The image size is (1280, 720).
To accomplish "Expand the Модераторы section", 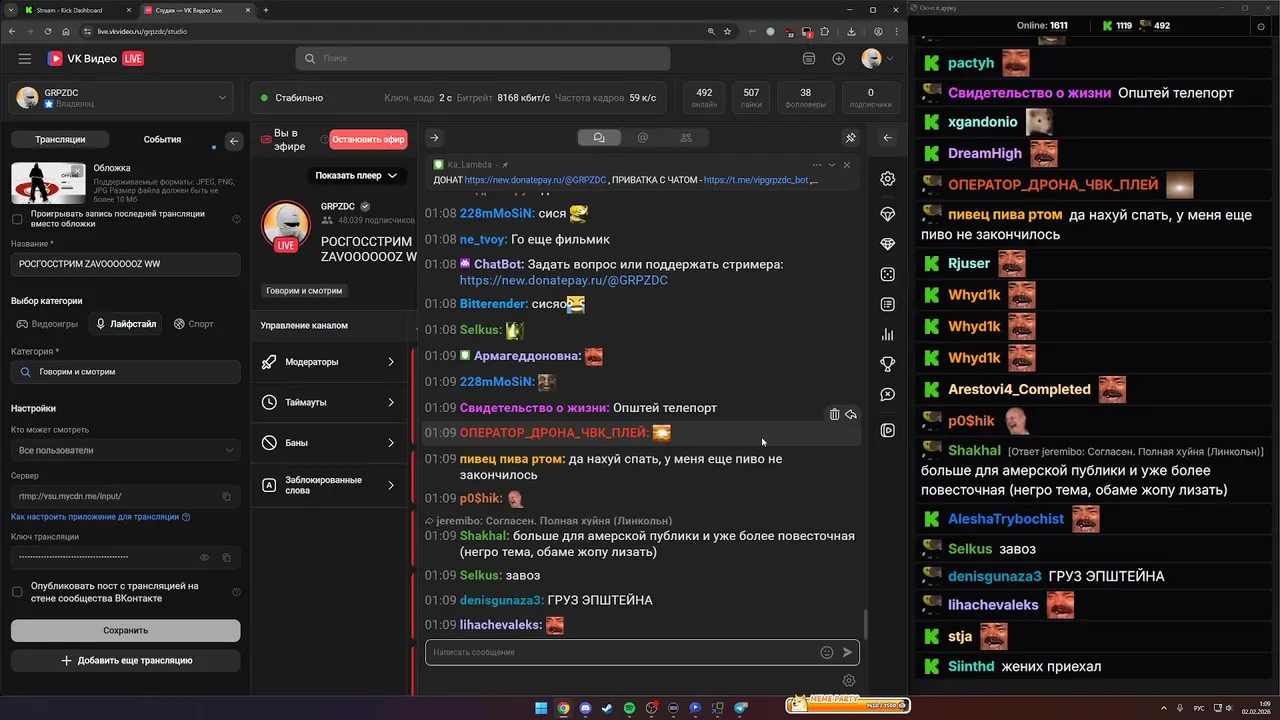I will pos(328,362).
